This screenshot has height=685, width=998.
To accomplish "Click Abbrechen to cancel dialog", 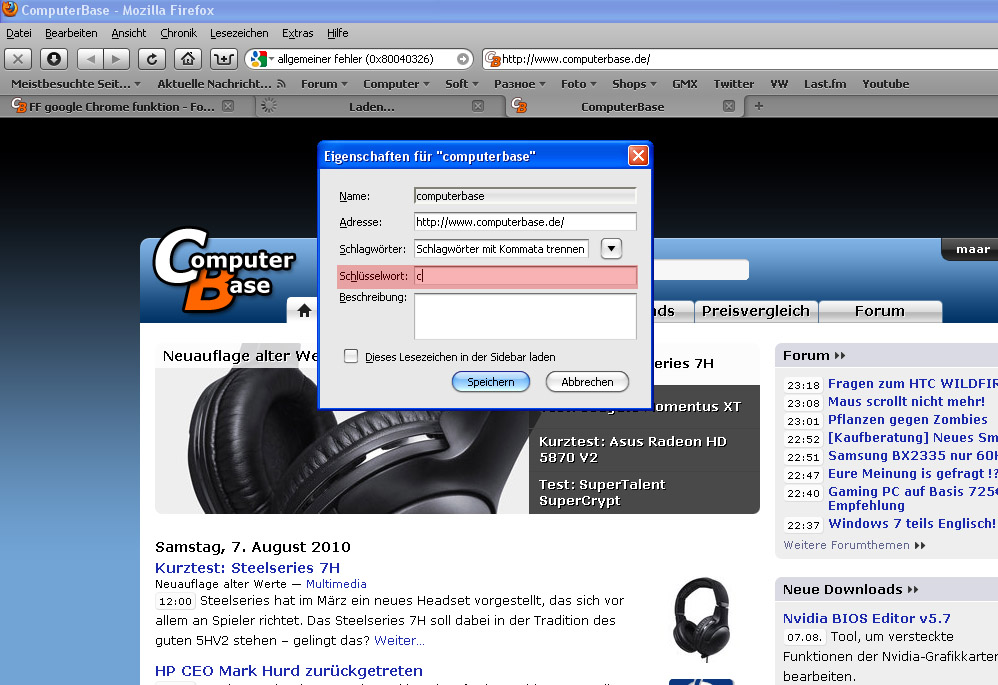I will pyautogui.click(x=587, y=382).
